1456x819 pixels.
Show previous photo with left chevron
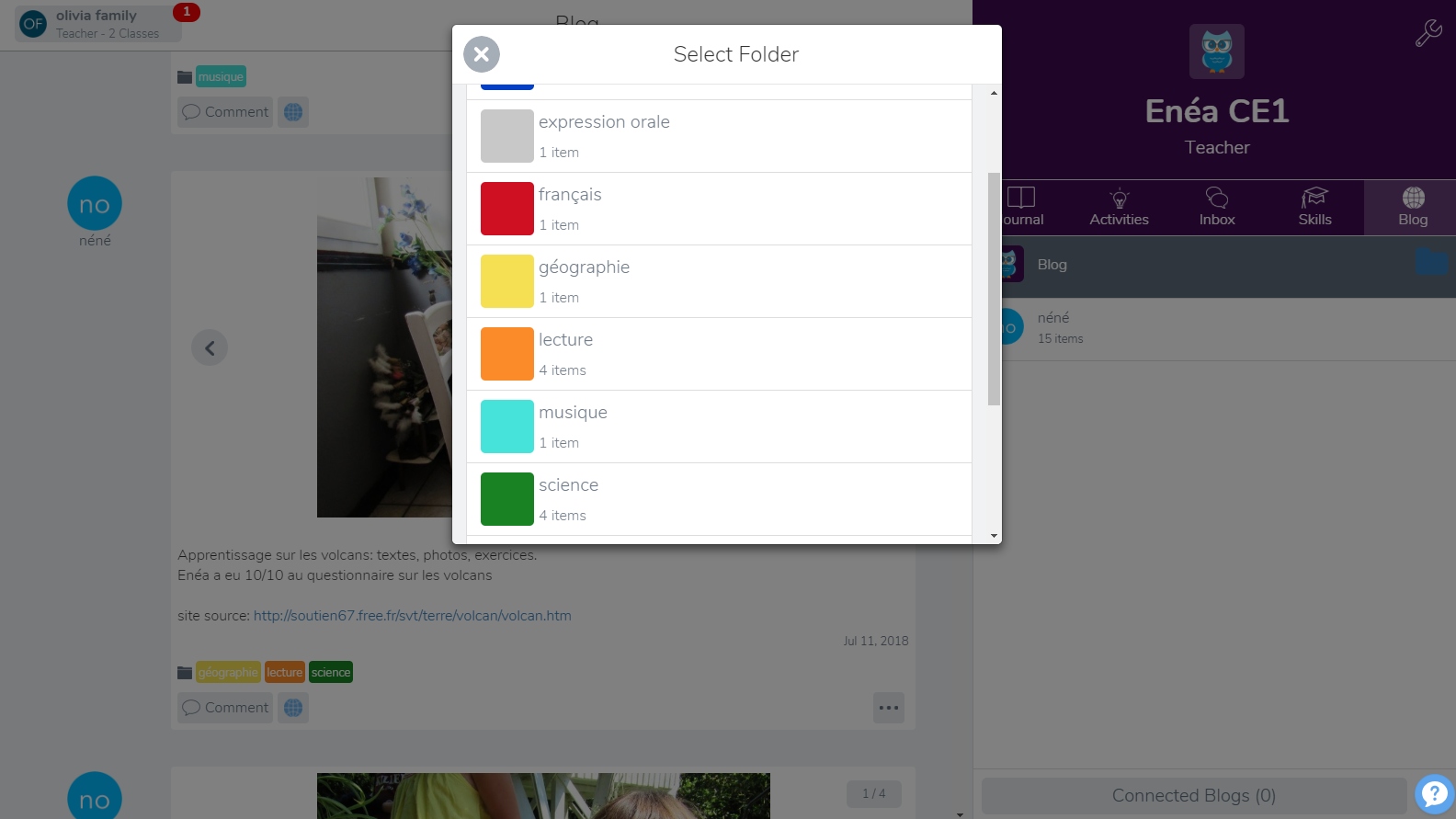tap(210, 347)
